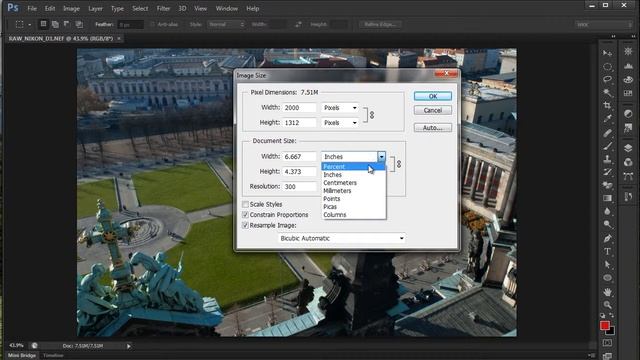Screen dimensions: 640x360
Task: Choose Picas from units list
Action: (353, 207)
